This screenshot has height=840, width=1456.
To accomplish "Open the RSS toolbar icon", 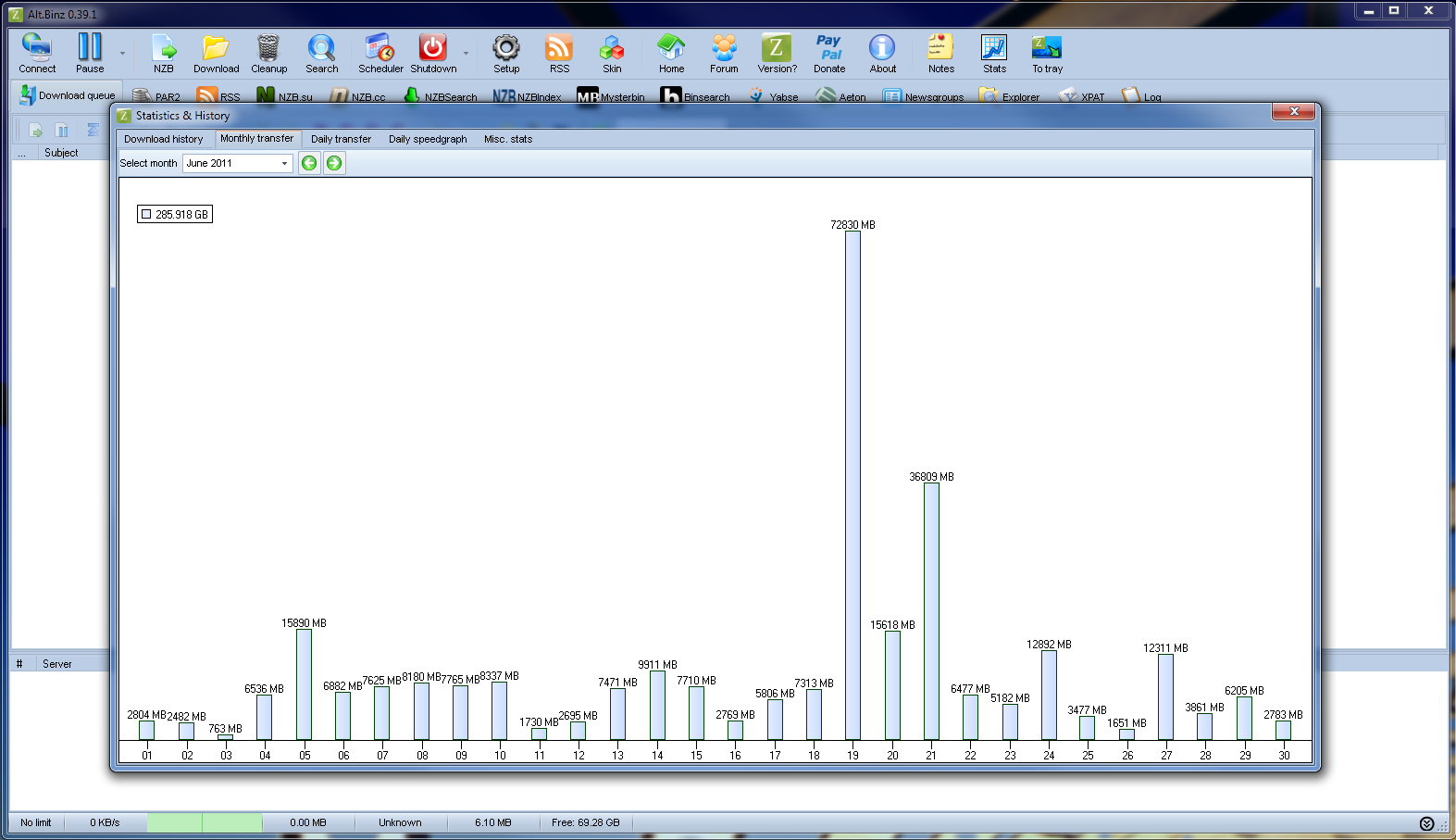I will 559,53.
